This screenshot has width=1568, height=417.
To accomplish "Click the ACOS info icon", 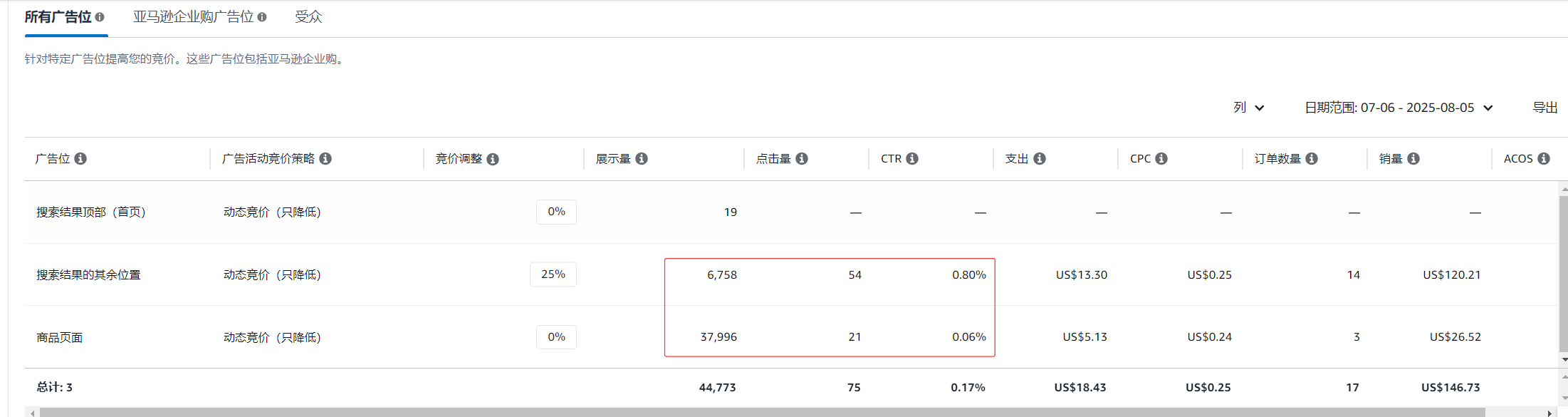I will coord(1544,158).
